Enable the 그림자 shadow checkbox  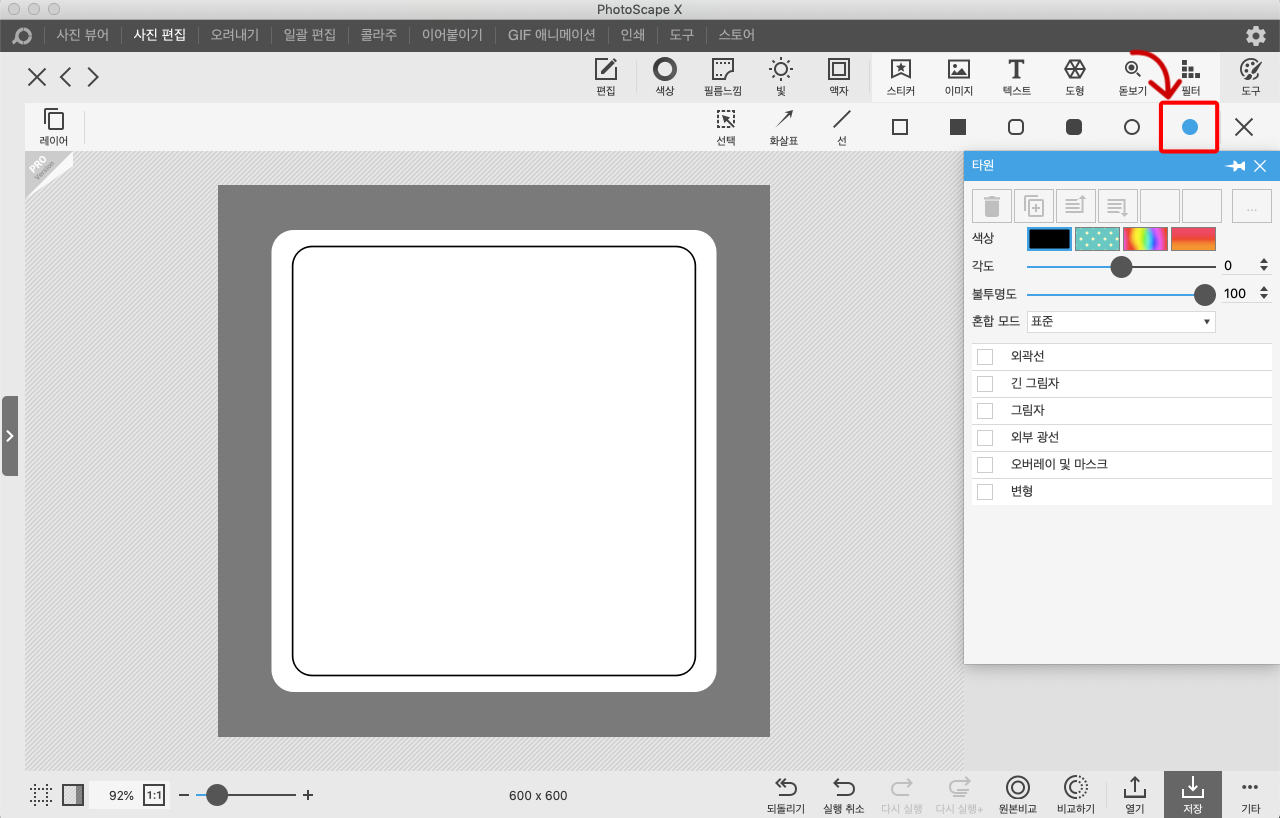point(985,411)
